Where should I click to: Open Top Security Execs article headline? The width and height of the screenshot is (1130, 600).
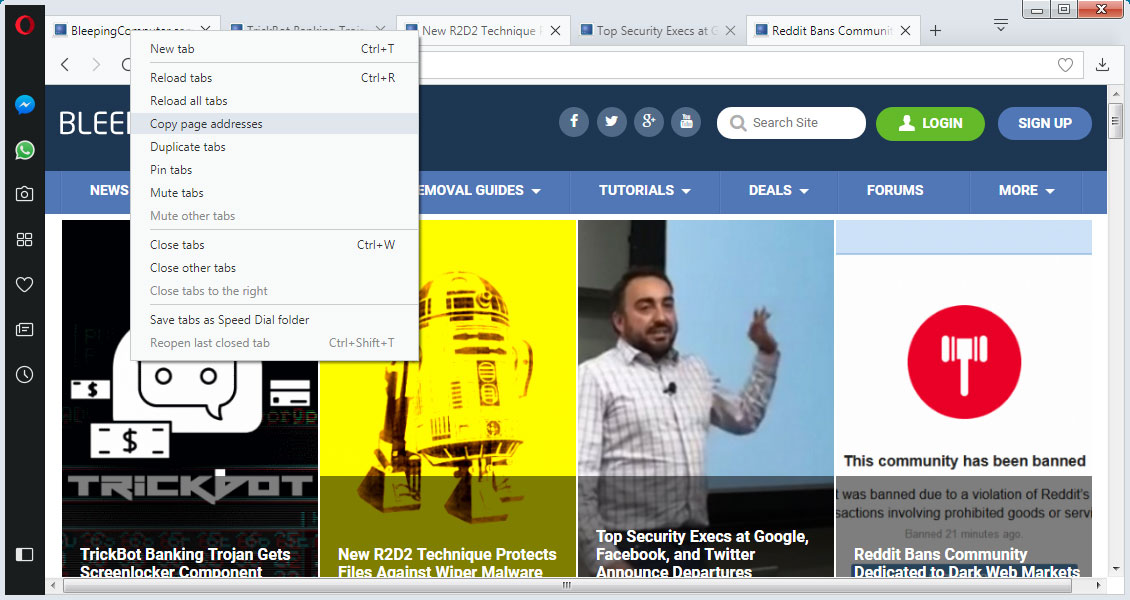[702, 554]
